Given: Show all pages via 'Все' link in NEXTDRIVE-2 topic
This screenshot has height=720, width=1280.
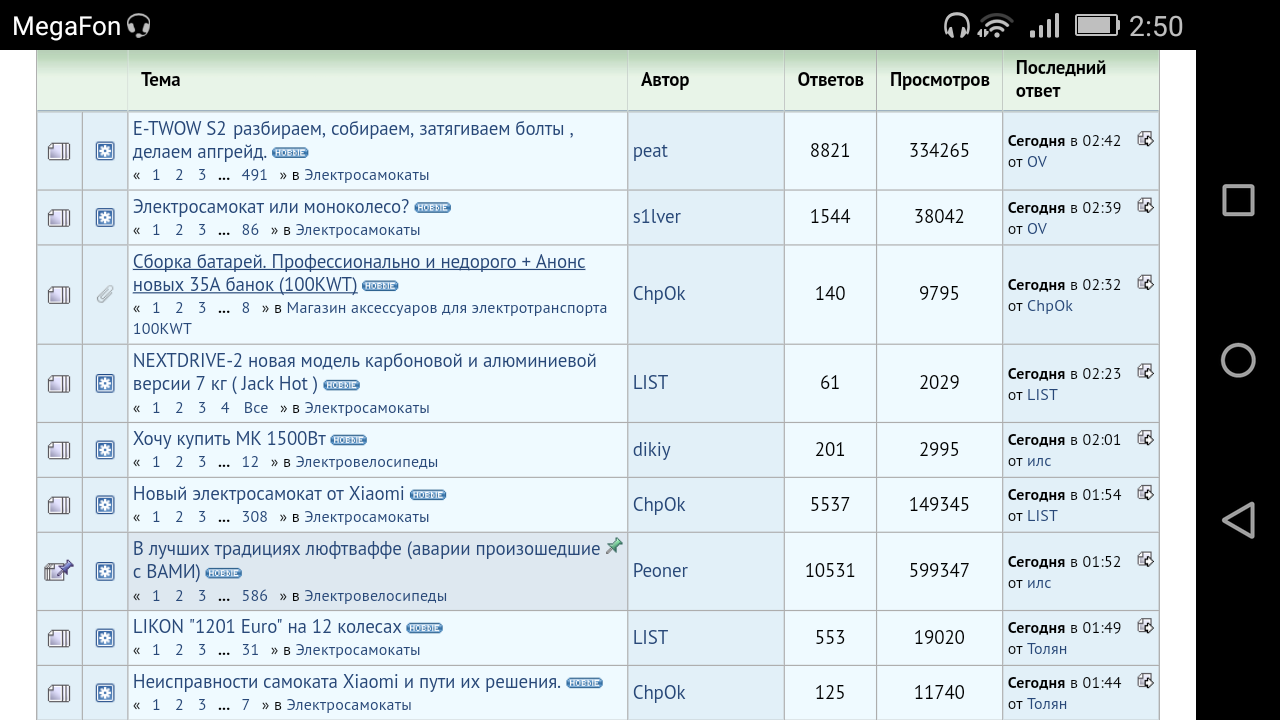Looking at the screenshot, I should click(256, 408).
